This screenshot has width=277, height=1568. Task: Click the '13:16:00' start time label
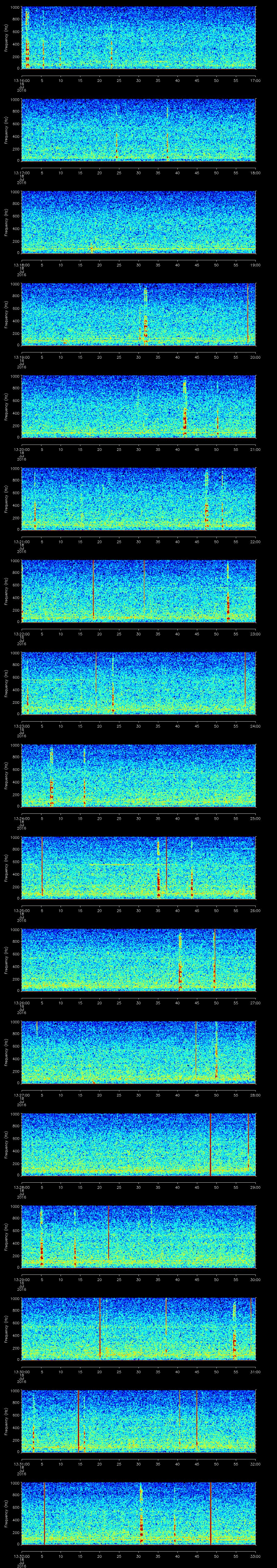click(21, 80)
